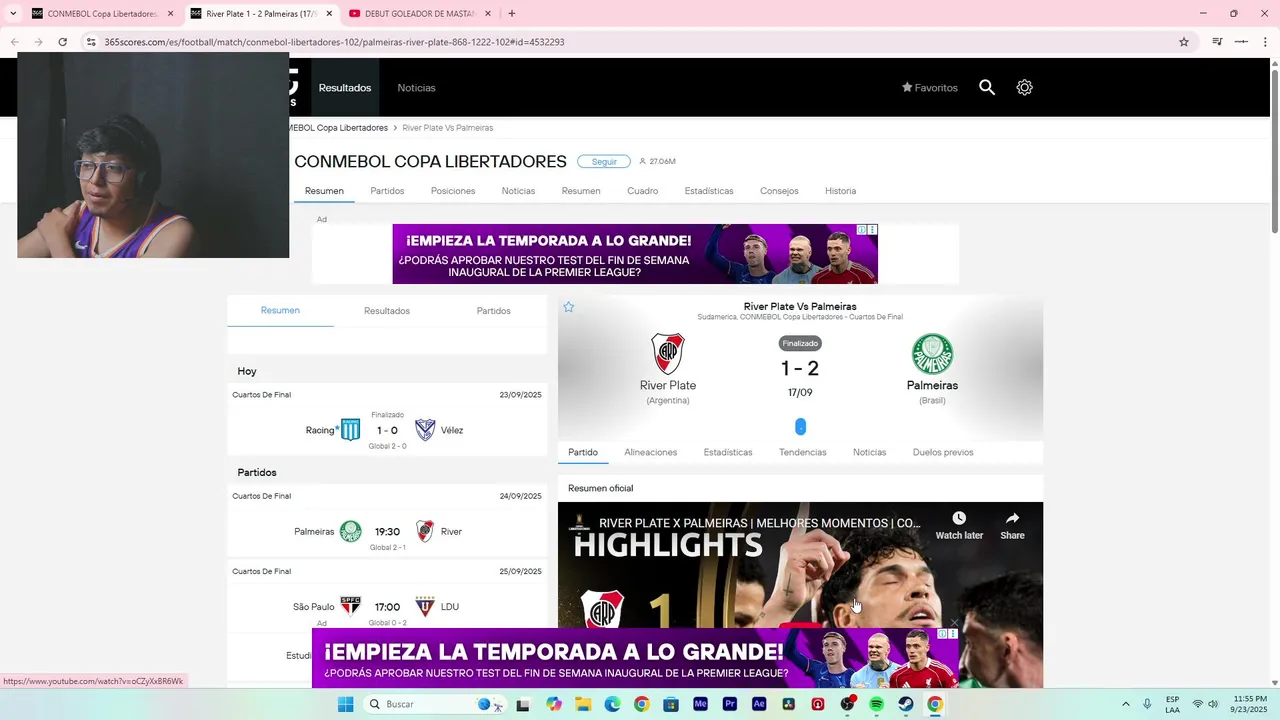Open settings gear in site header
Image resolution: width=1280 pixels, height=720 pixels.
pos(1024,87)
